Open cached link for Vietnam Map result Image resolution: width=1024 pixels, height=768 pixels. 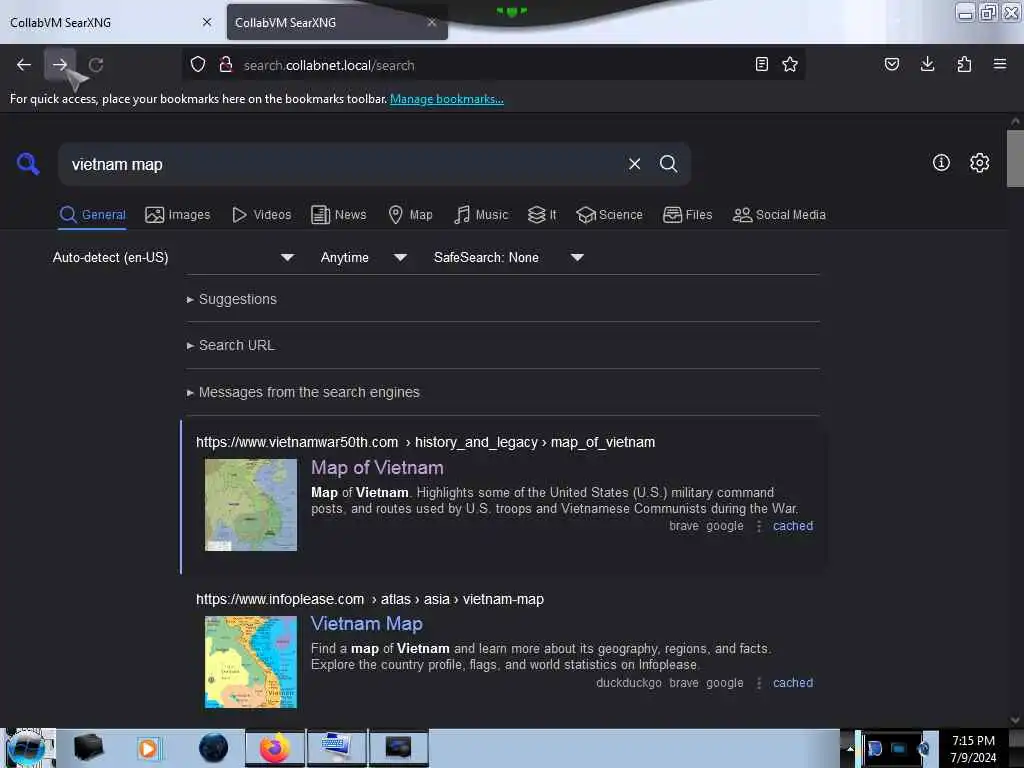(x=793, y=683)
